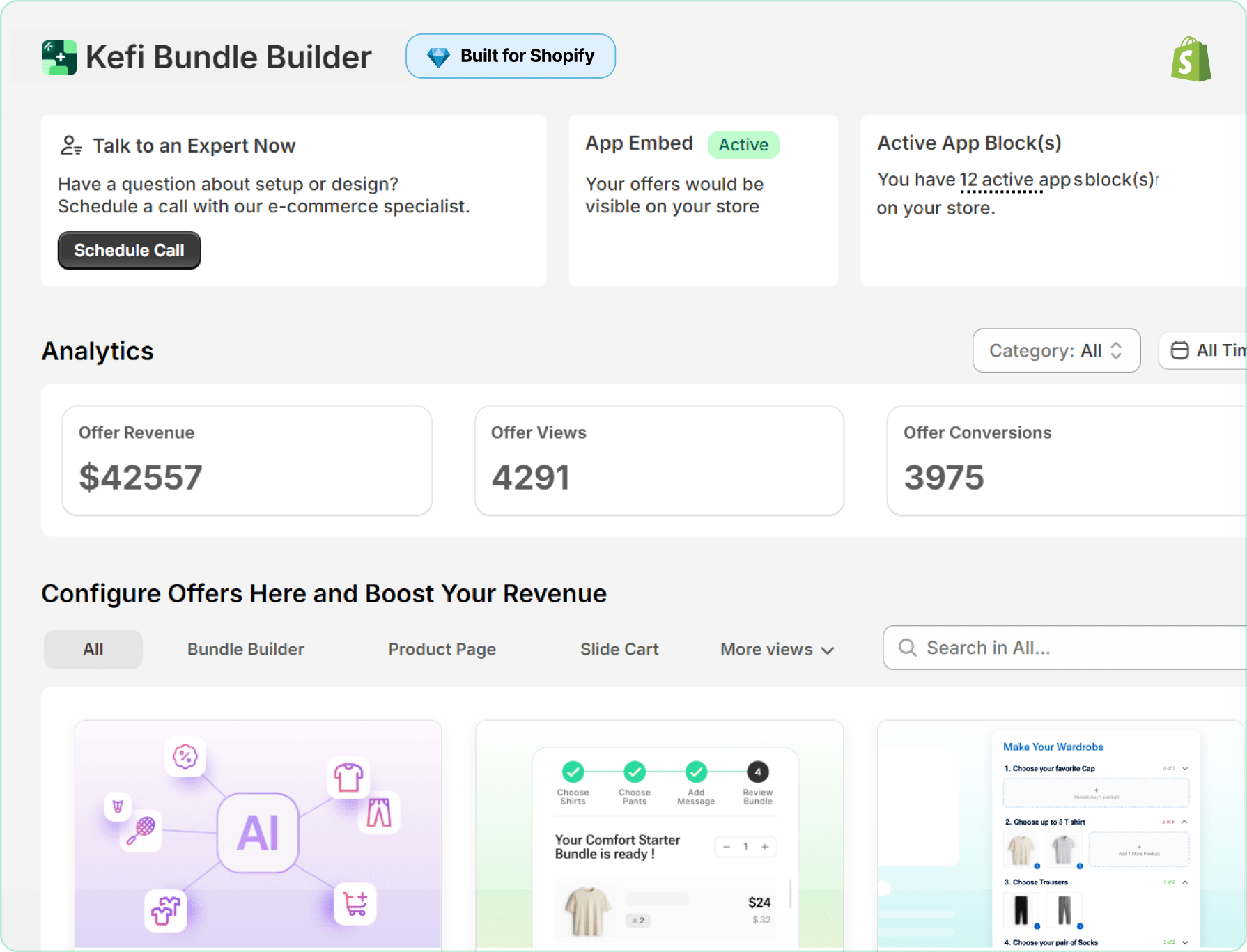Select the All offers tab

93,649
